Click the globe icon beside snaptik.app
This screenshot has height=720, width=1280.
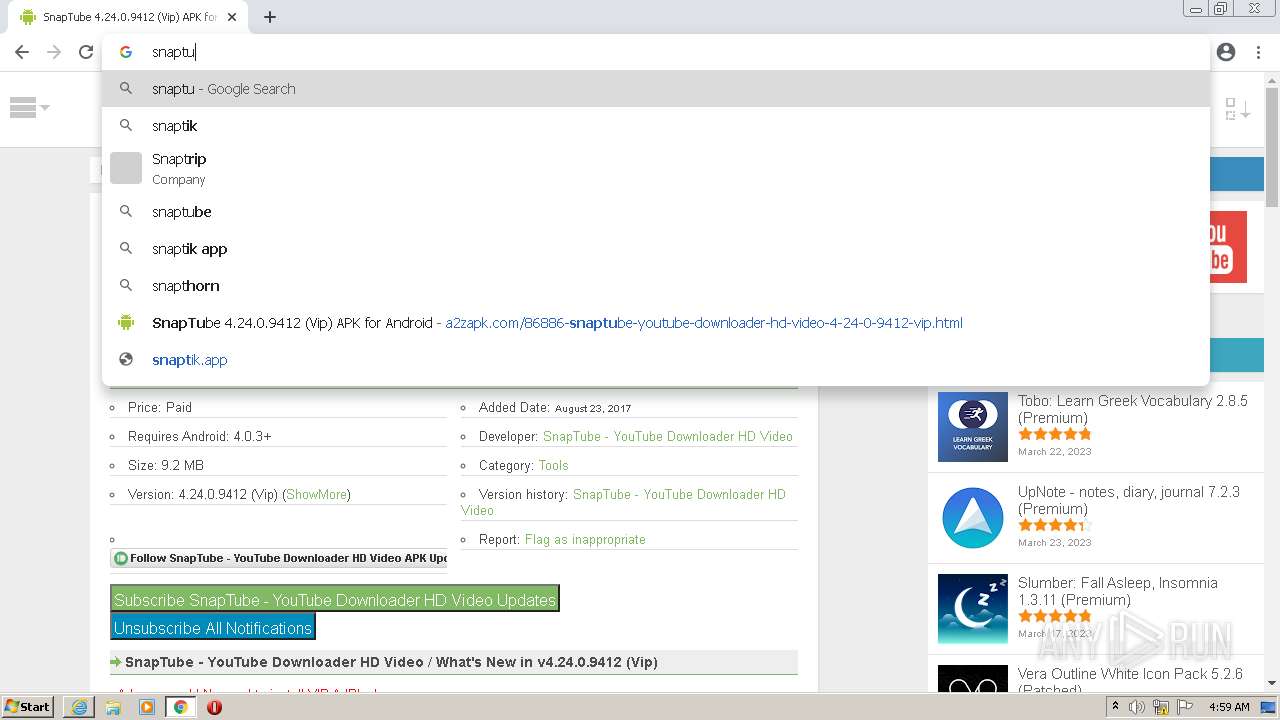[126, 360]
